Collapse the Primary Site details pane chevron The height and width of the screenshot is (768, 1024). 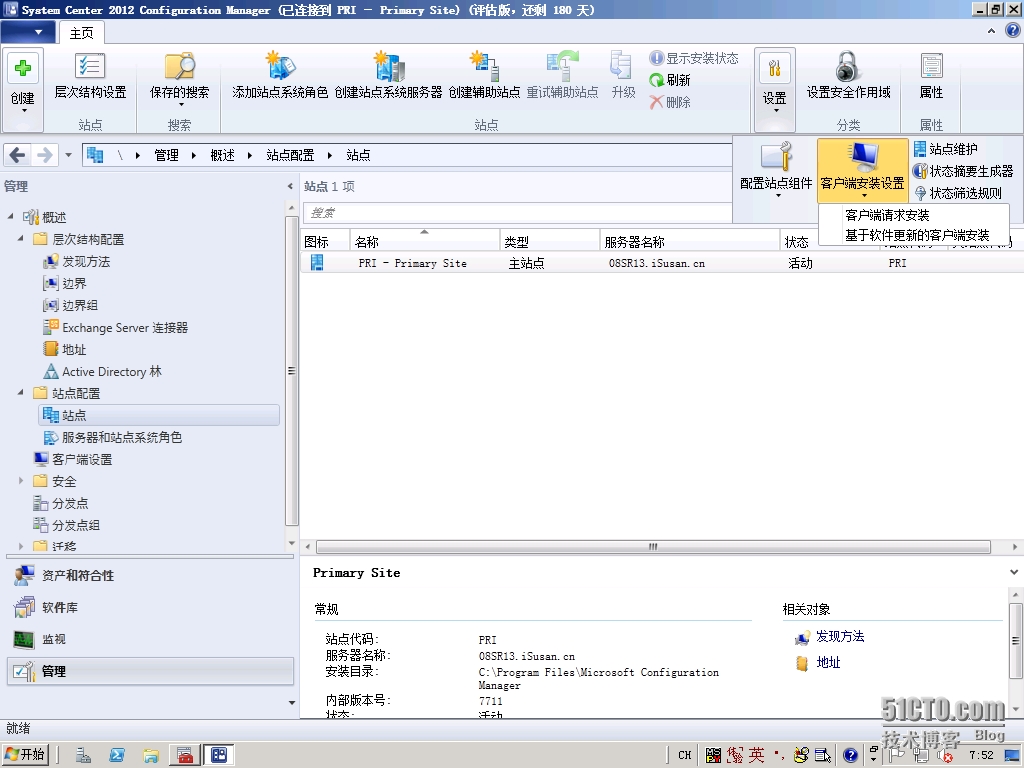1014,572
